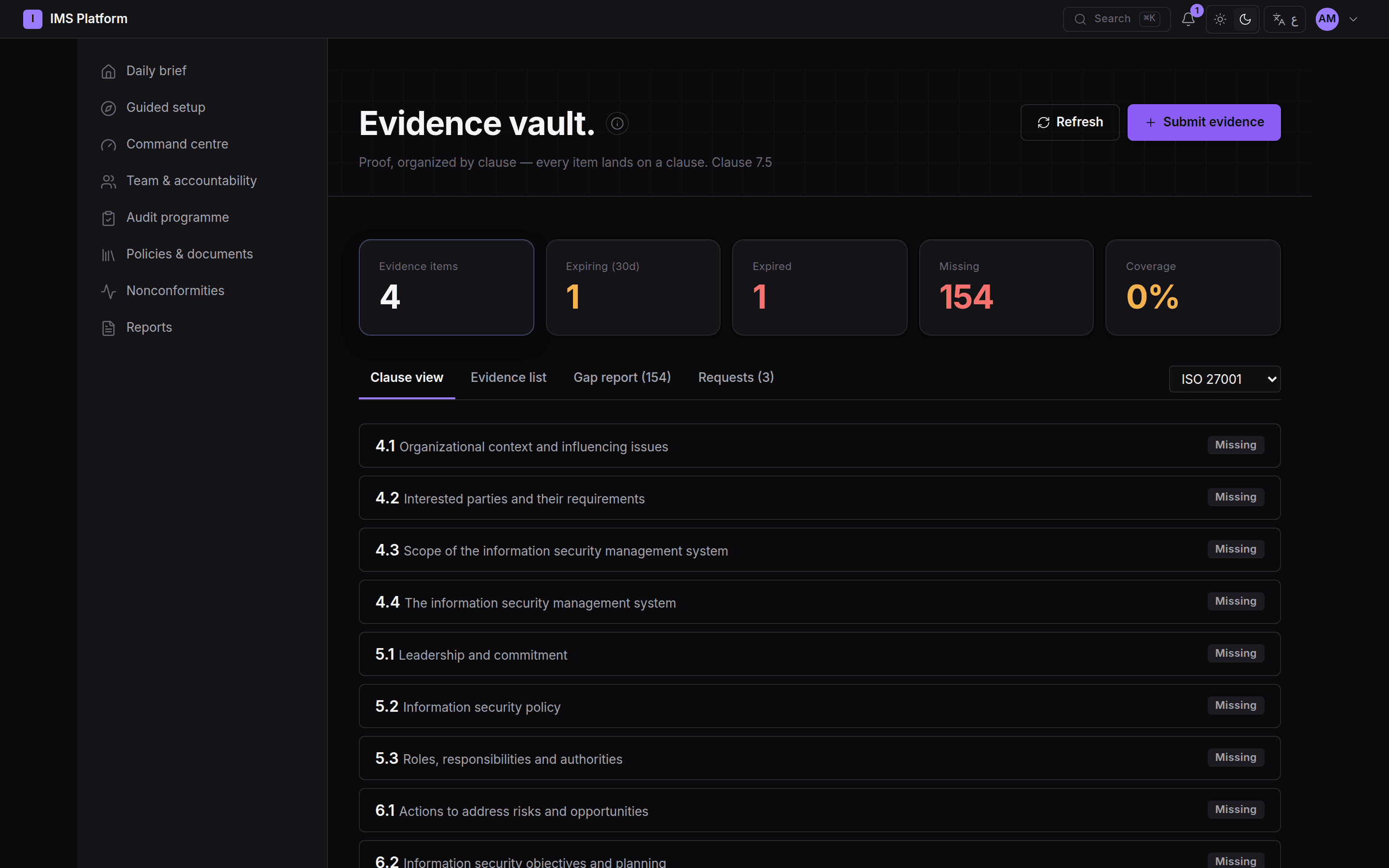Screen dimensions: 1389x868
Task: Select the Missing 154 card
Action: 1006,287
